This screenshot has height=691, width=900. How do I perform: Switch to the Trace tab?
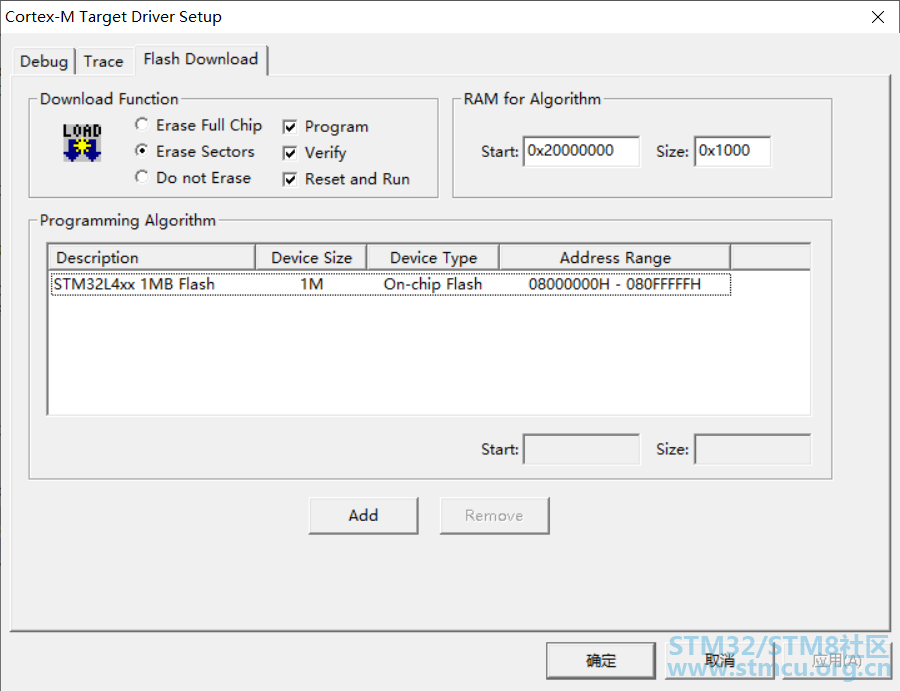[103, 61]
